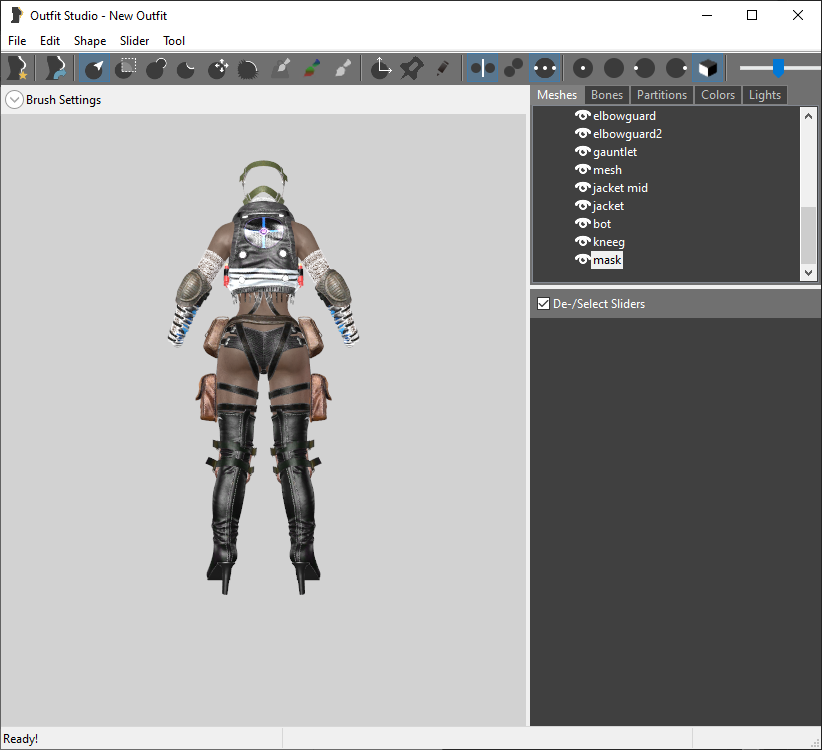
Task: Select the jacket mid mesh name
Action: tap(620, 188)
